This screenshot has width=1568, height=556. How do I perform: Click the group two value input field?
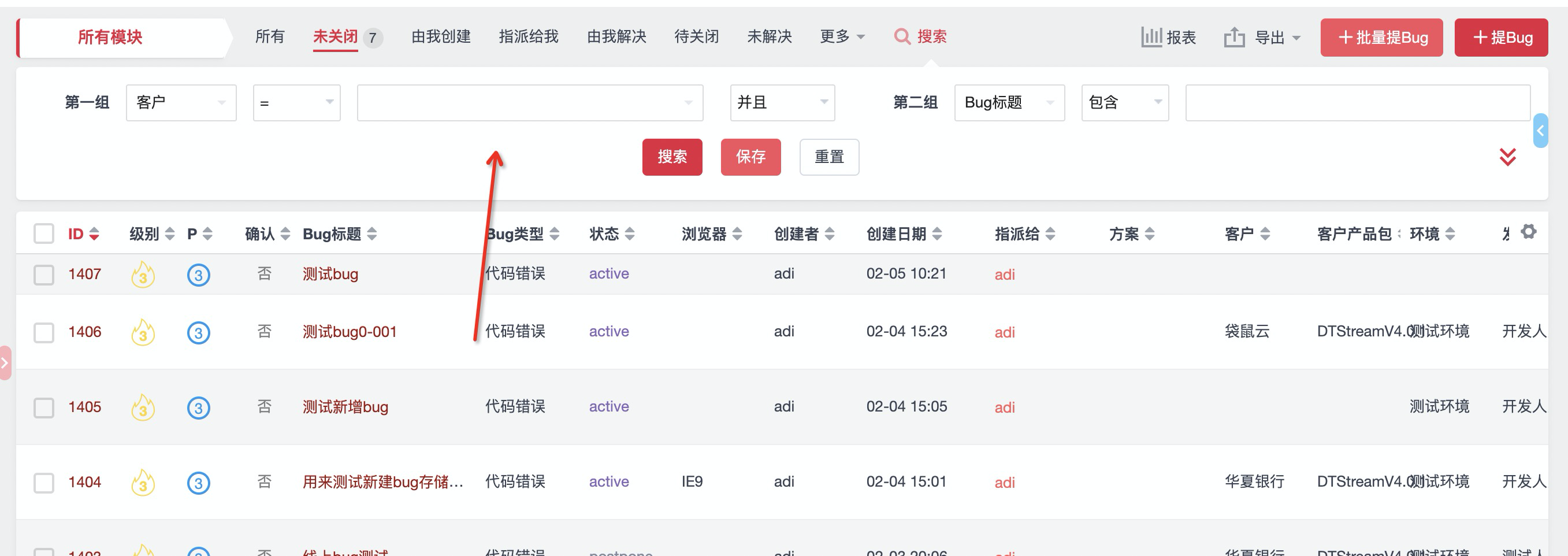coord(1357,103)
